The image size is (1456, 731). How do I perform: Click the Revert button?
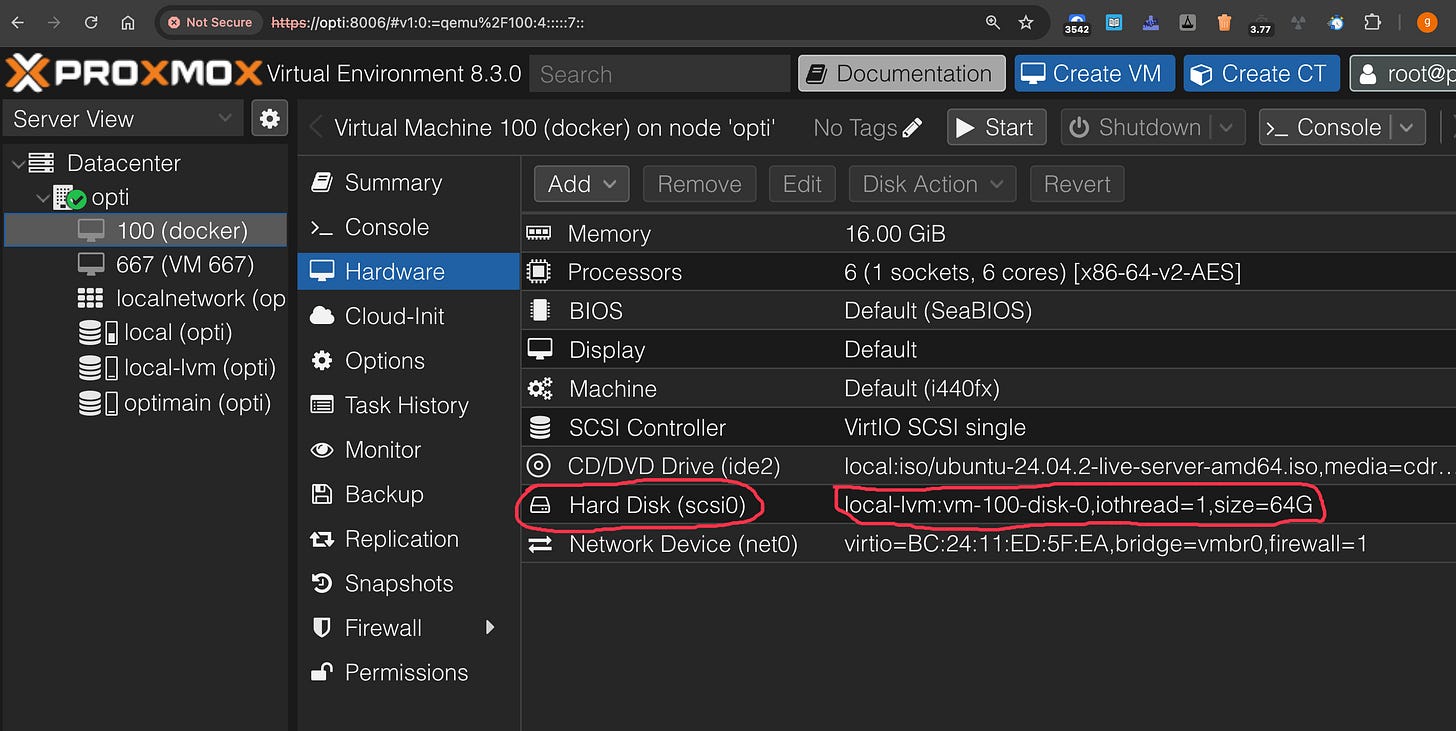(x=1077, y=184)
